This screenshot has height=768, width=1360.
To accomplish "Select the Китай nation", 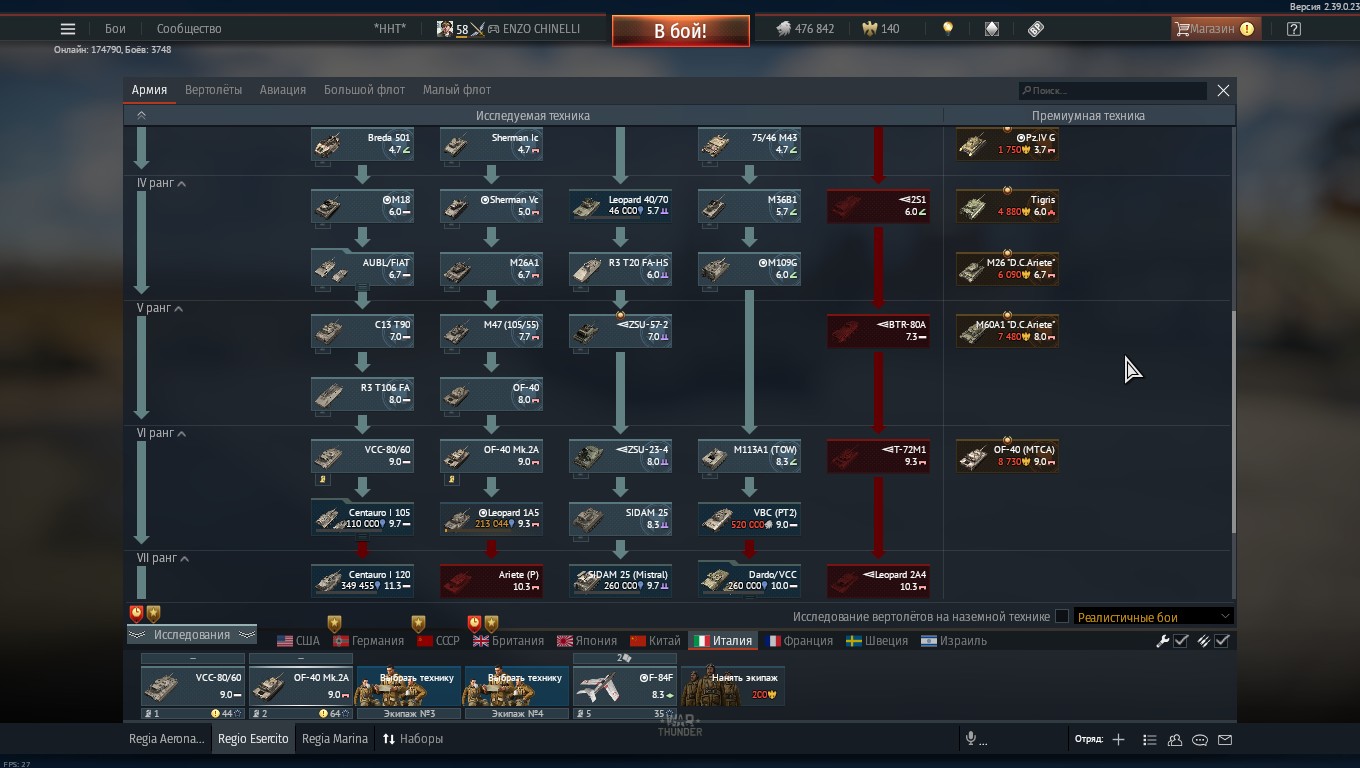I will point(655,641).
